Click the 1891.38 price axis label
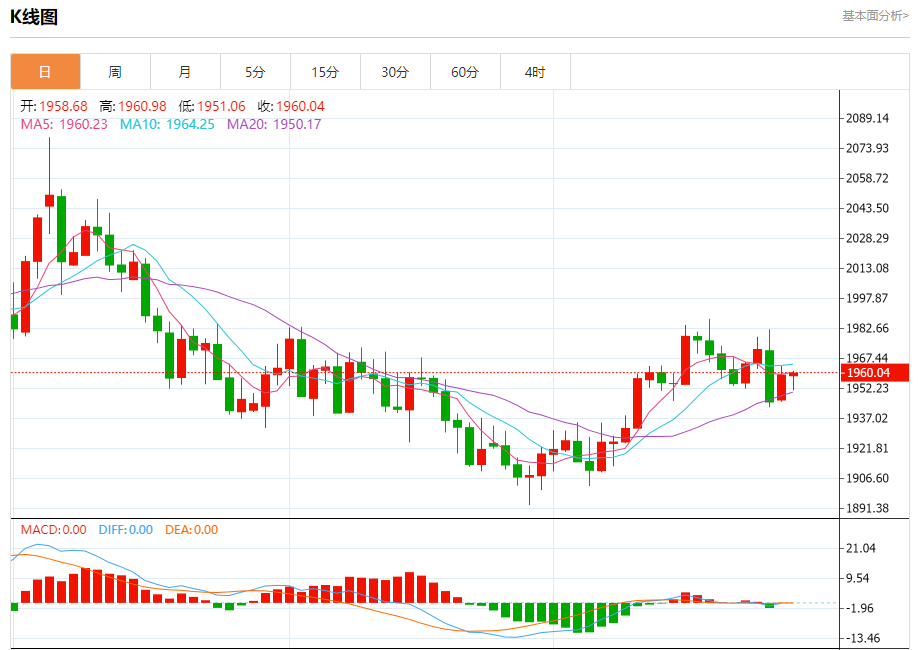This screenshot has width=919, height=650. click(x=867, y=508)
